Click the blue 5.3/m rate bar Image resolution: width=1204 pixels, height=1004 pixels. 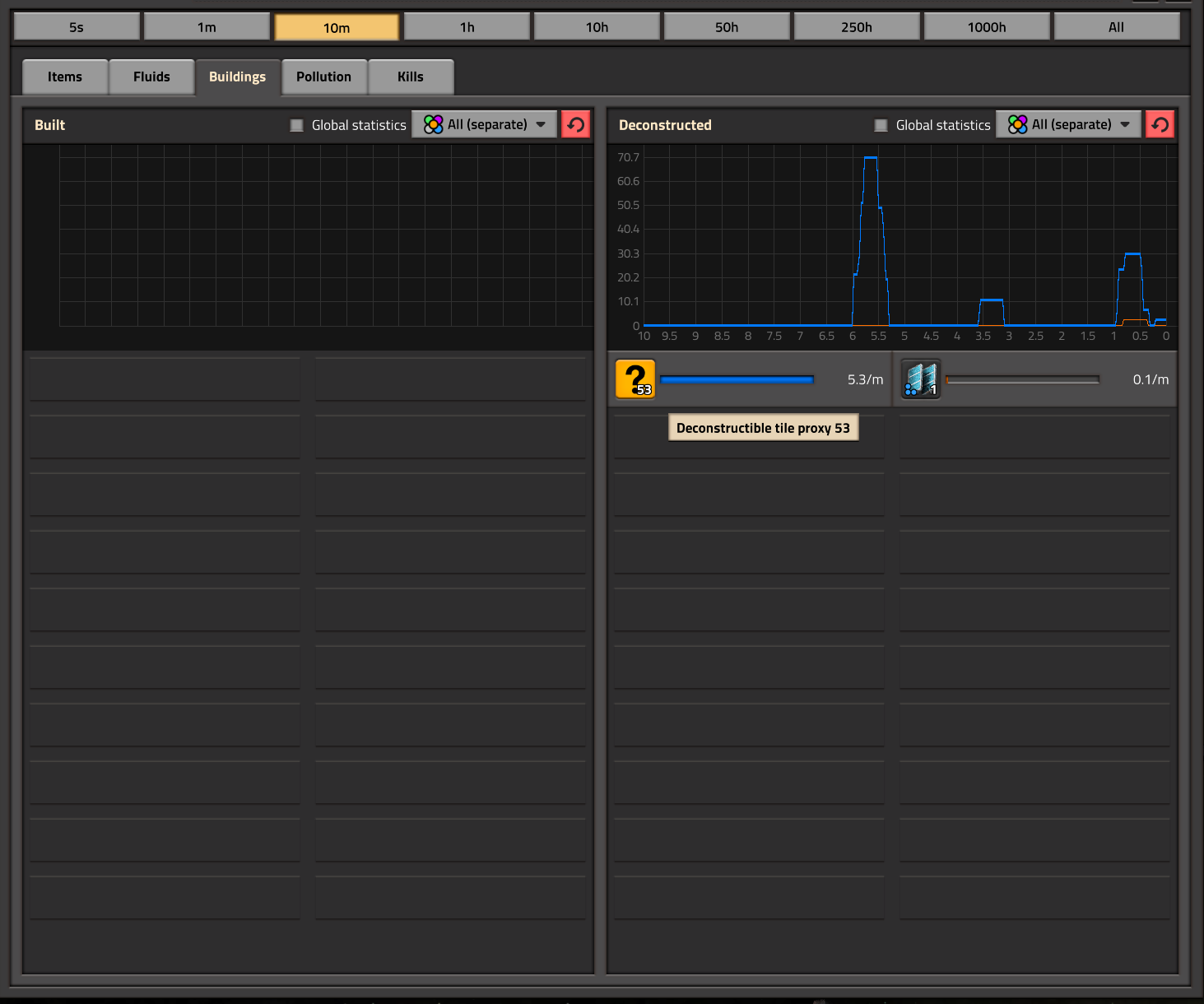coord(737,379)
